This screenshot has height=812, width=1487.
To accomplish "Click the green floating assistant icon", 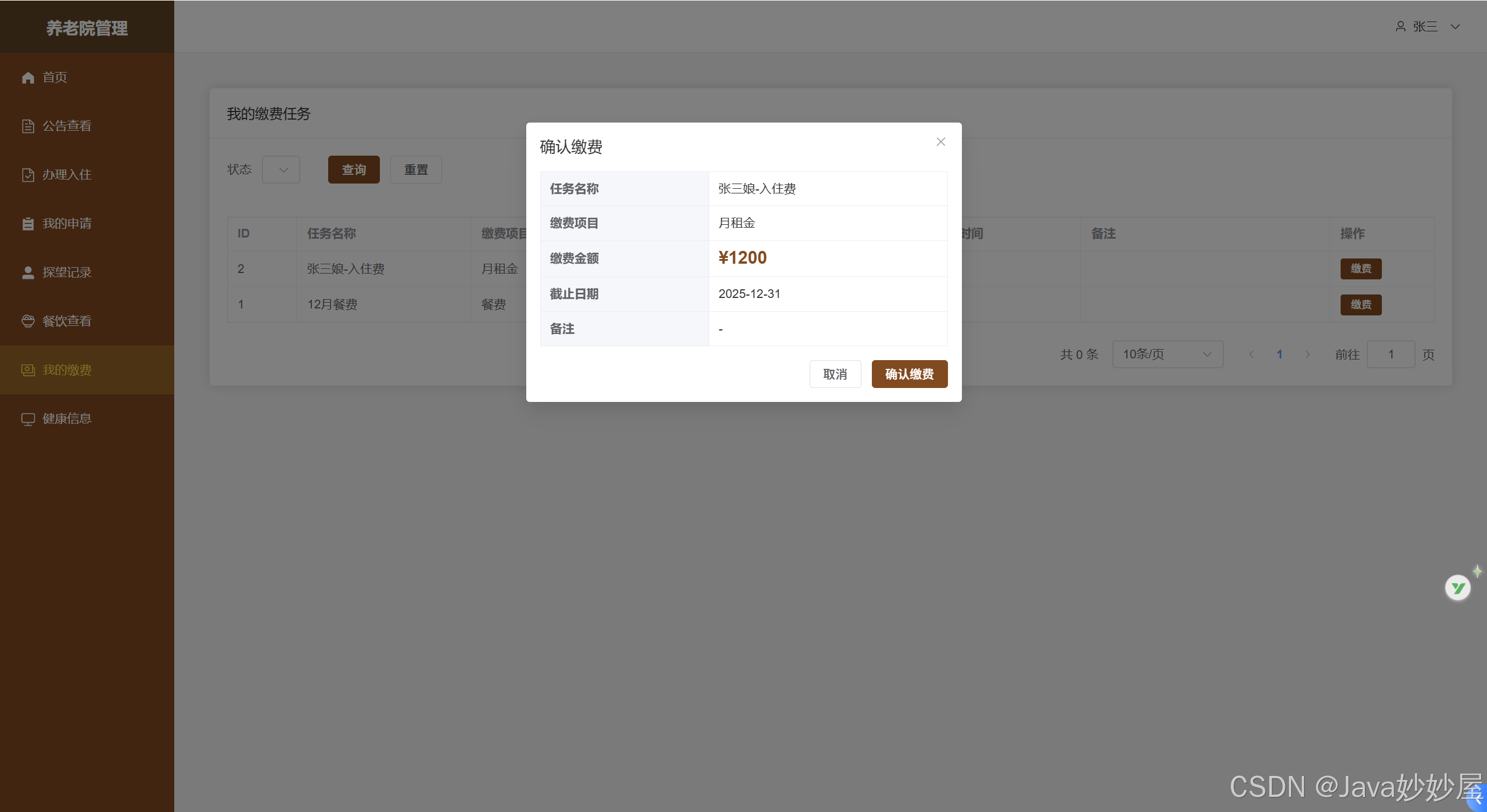I will coord(1457,588).
